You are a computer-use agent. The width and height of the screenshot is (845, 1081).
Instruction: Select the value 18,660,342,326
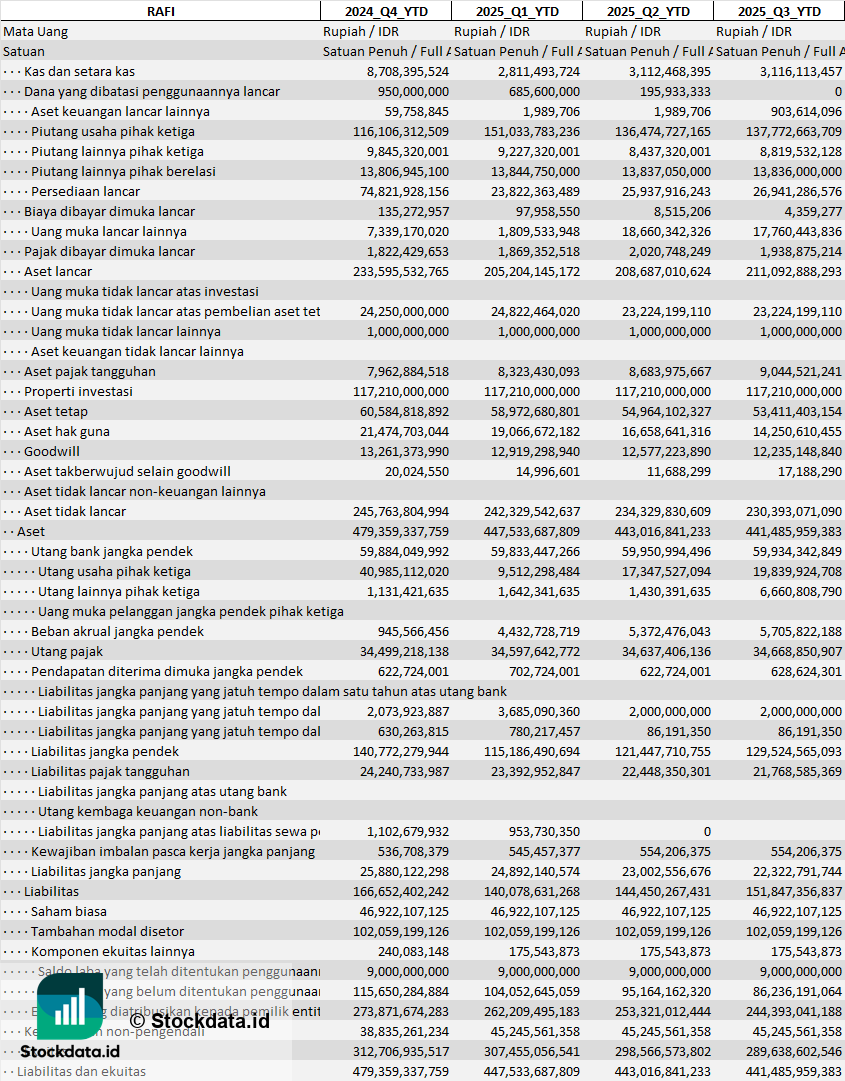(x=666, y=232)
